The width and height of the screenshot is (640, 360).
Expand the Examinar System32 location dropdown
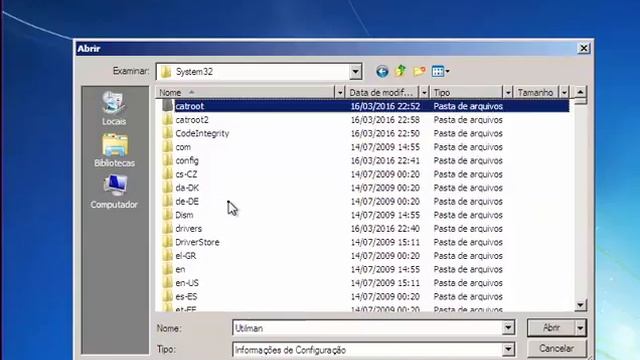click(x=356, y=72)
